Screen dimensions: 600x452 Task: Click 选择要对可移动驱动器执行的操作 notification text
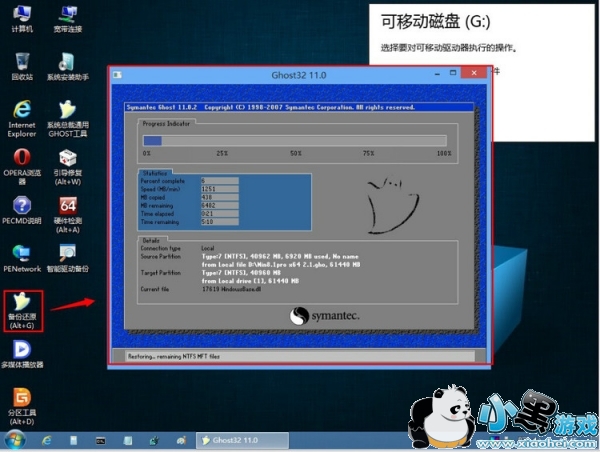[x=448, y=48]
